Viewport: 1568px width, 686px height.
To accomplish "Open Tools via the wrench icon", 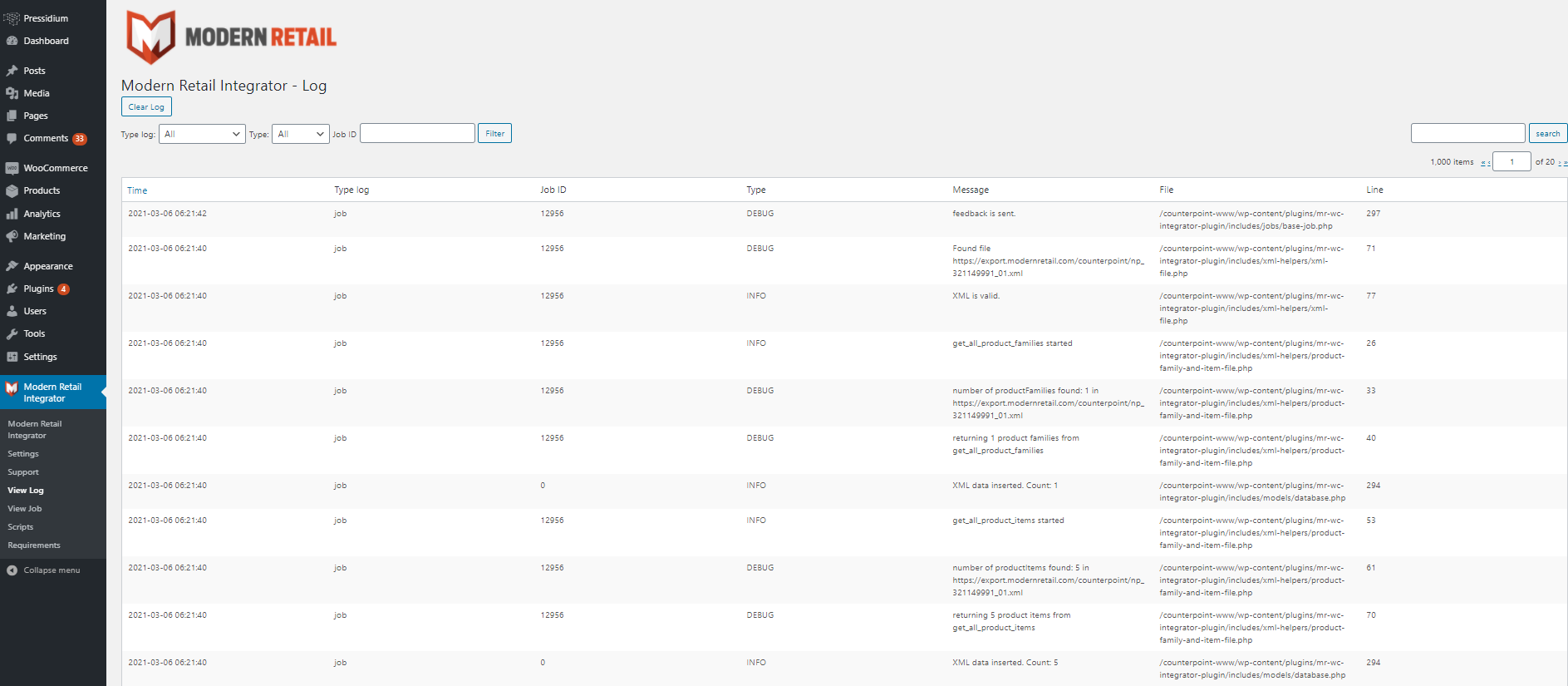I will [12, 333].
